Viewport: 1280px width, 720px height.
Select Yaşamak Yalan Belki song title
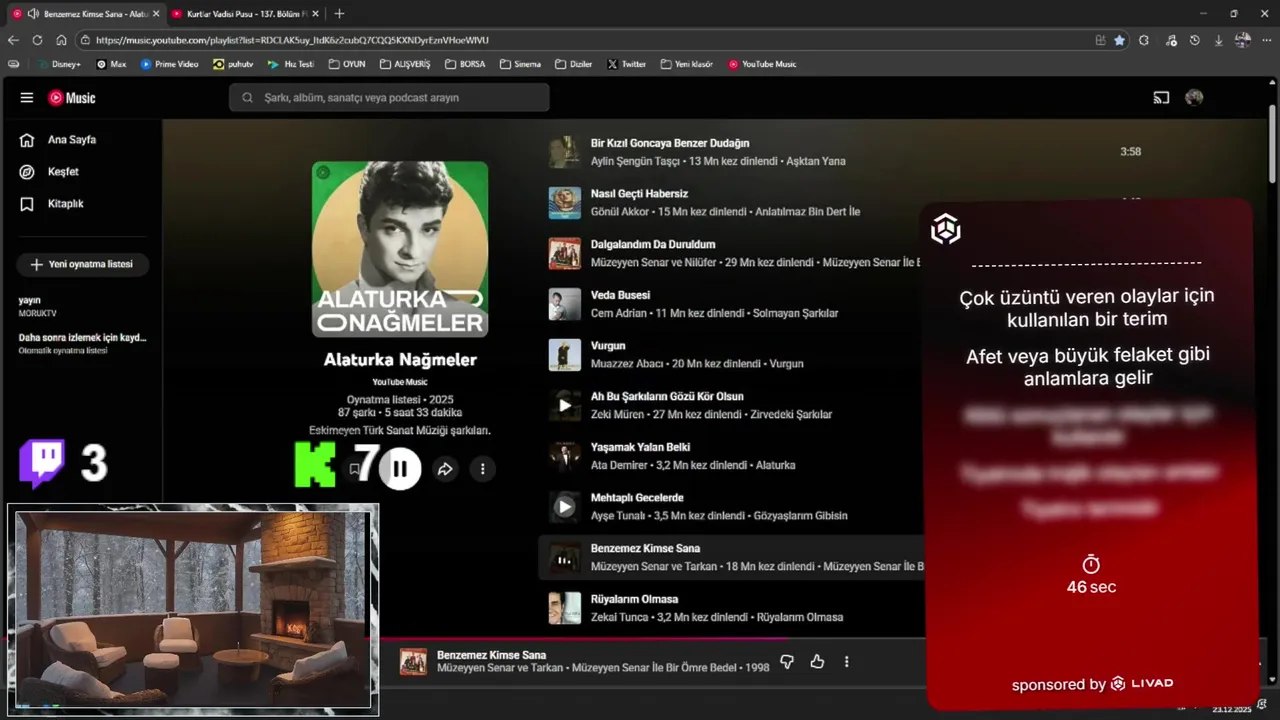pyautogui.click(x=640, y=447)
